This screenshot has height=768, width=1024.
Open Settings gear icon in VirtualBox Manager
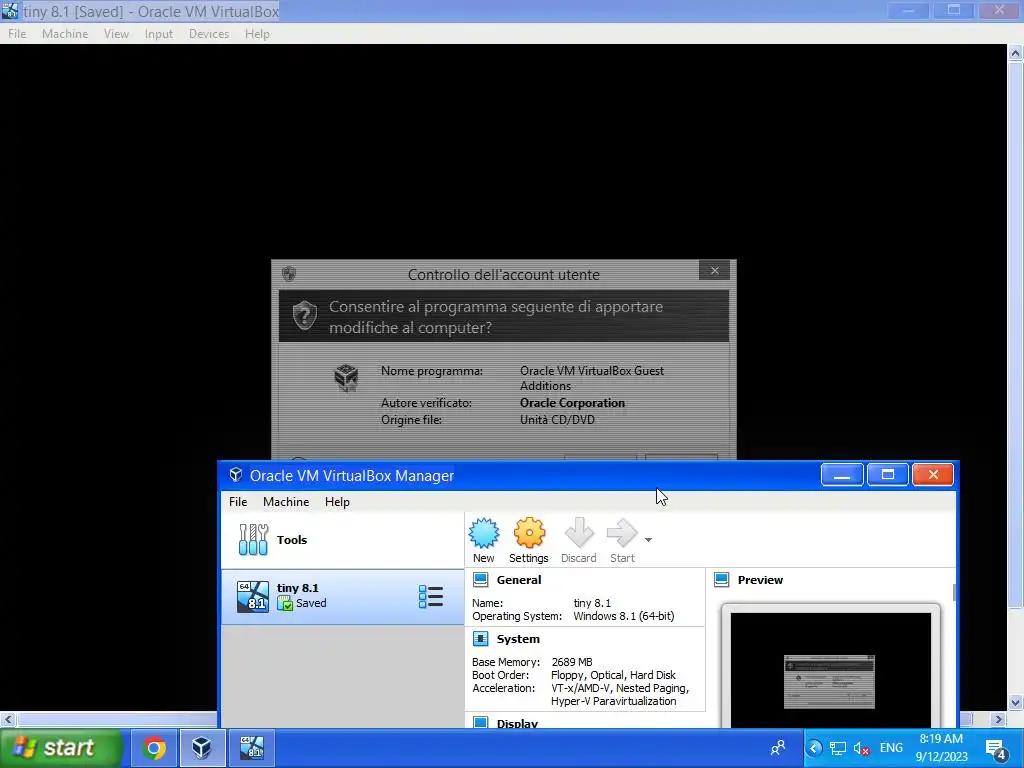[529, 533]
